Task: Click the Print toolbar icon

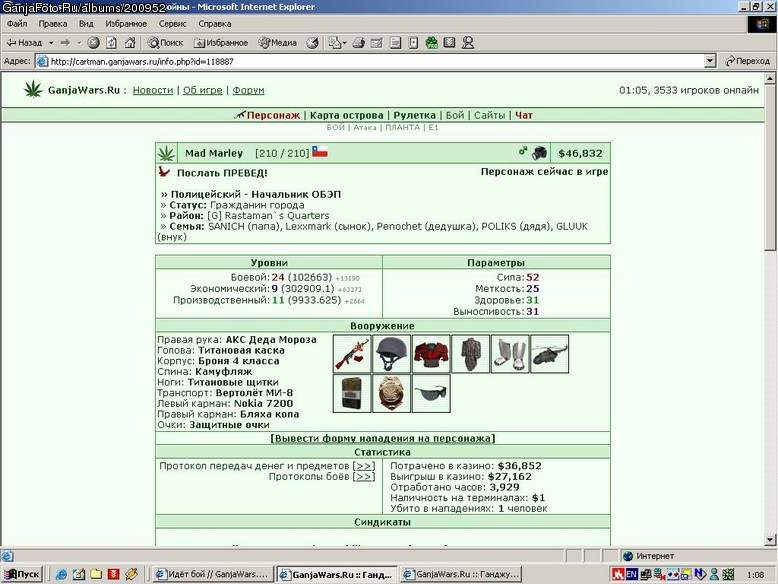Action: (358, 43)
